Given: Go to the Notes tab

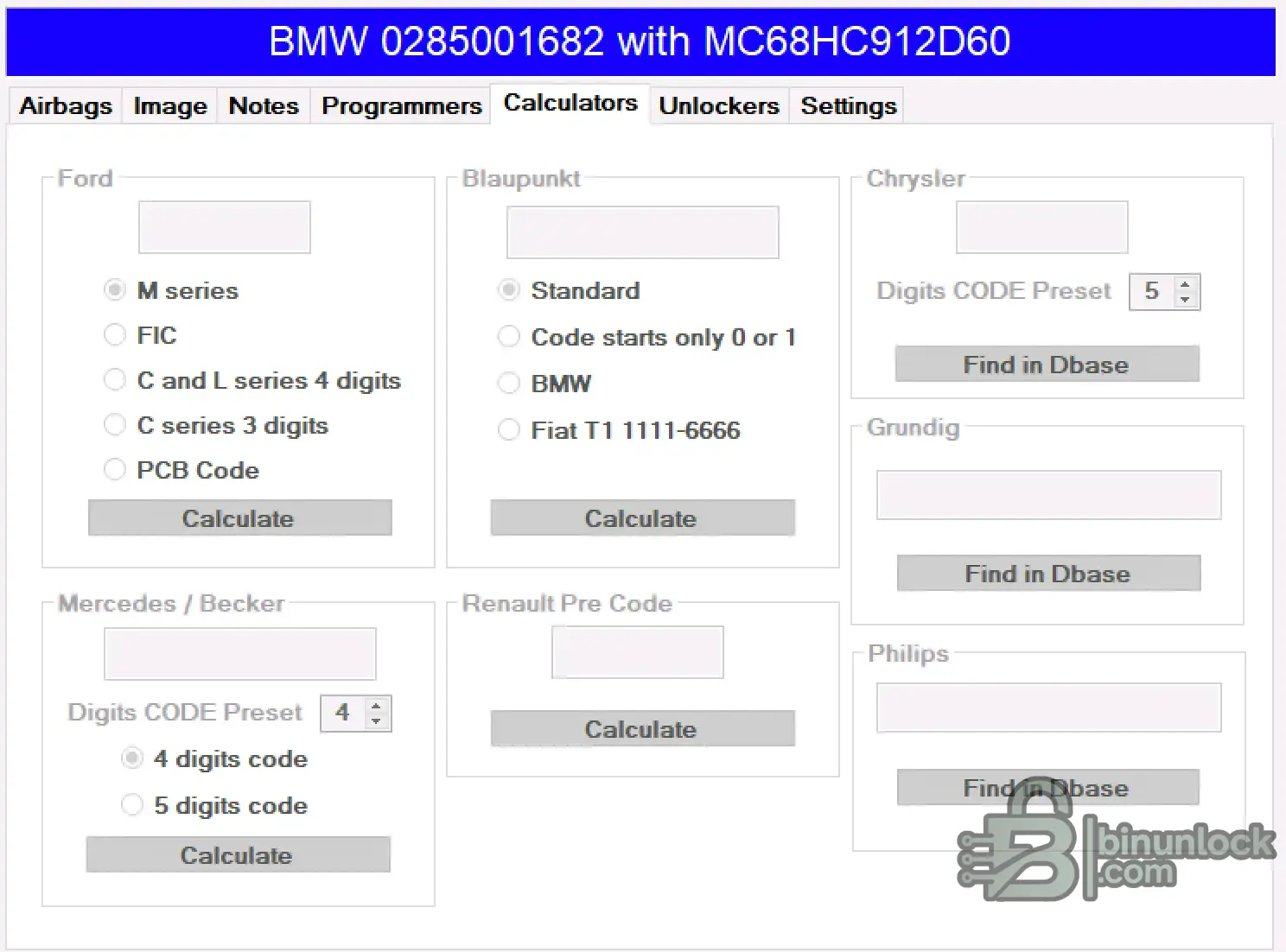Looking at the screenshot, I should [264, 105].
